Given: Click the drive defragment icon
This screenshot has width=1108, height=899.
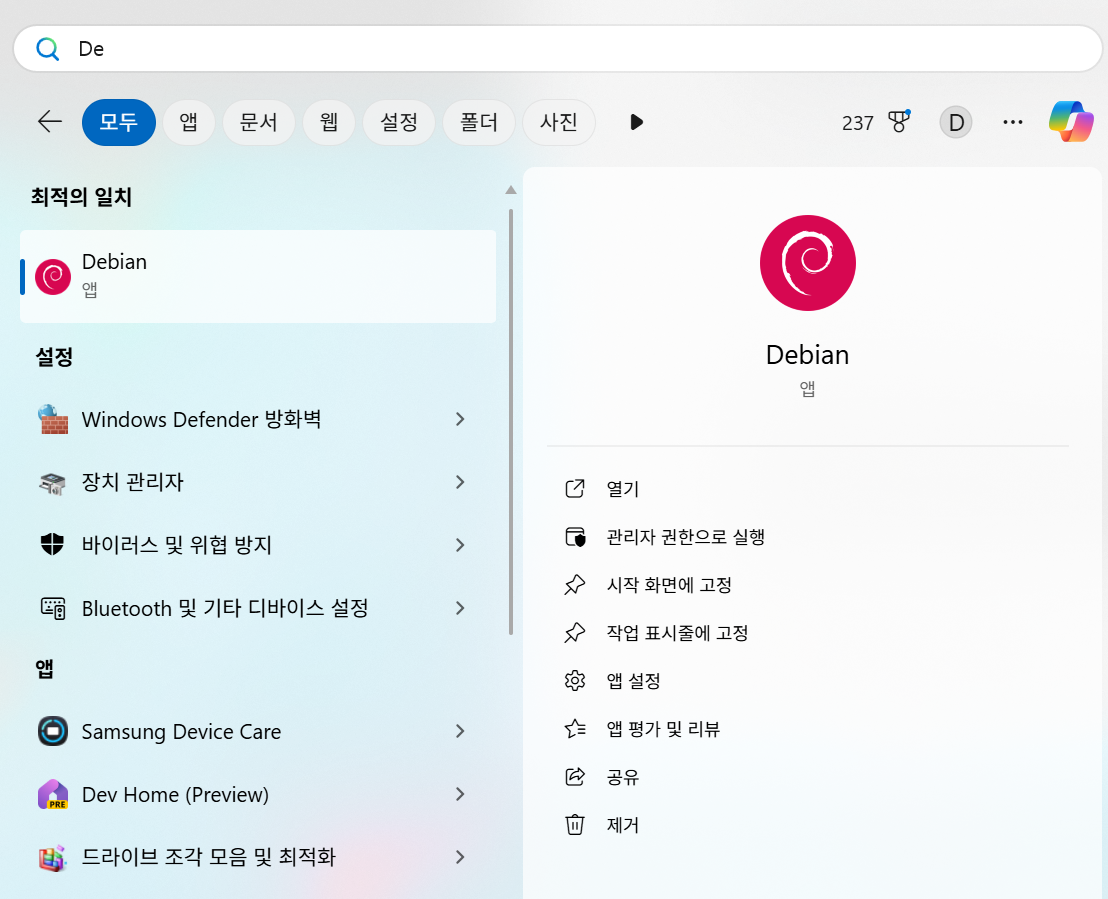Looking at the screenshot, I should (53, 857).
